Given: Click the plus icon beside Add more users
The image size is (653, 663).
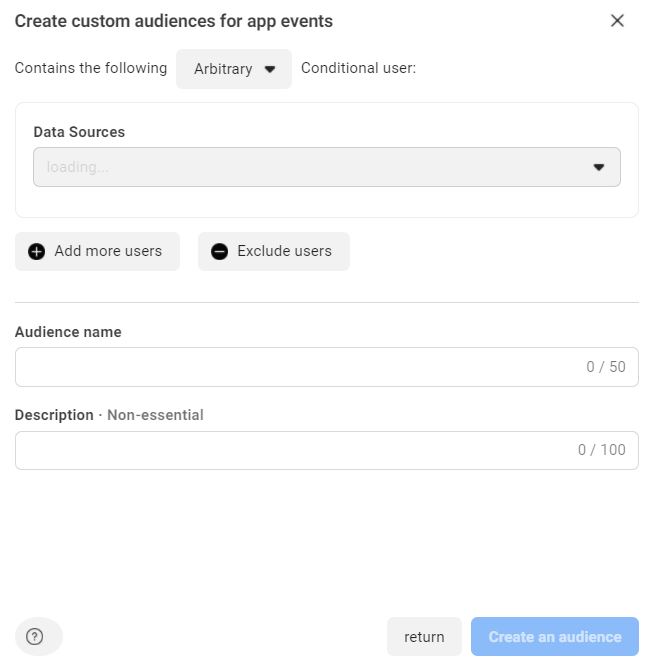Looking at the screenshot, I should click(x=37, y=252).
